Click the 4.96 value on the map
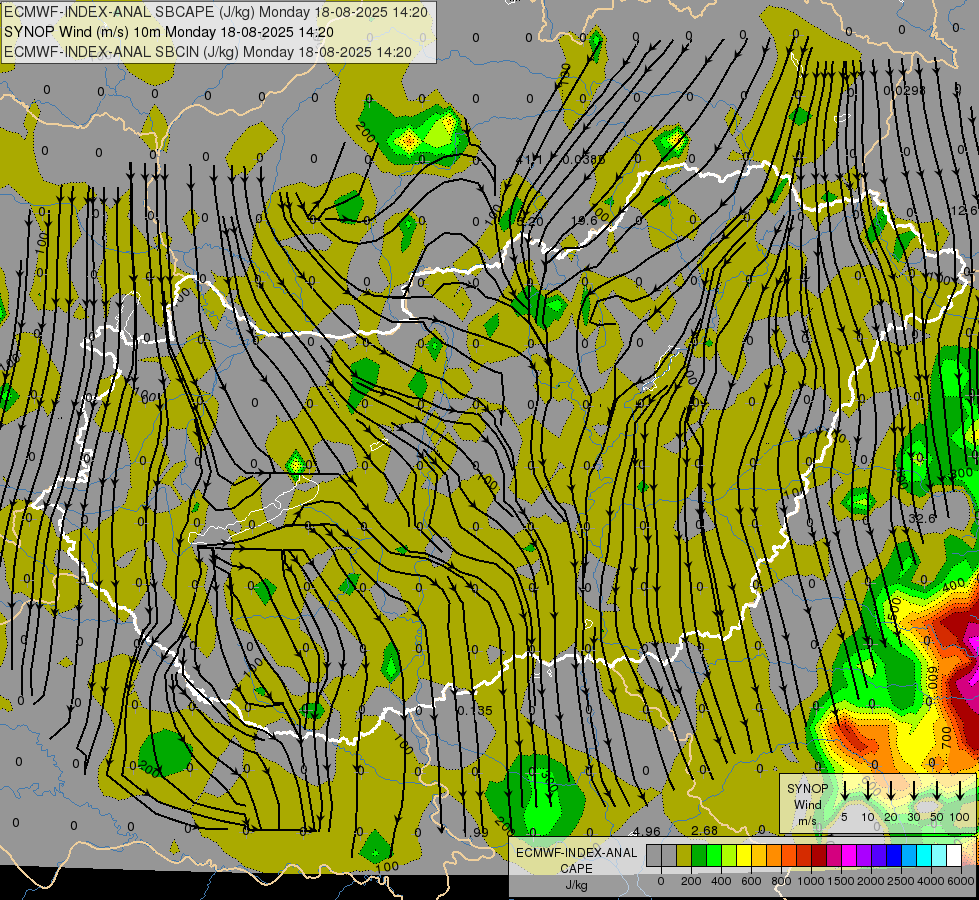 (x=646, y=831)
